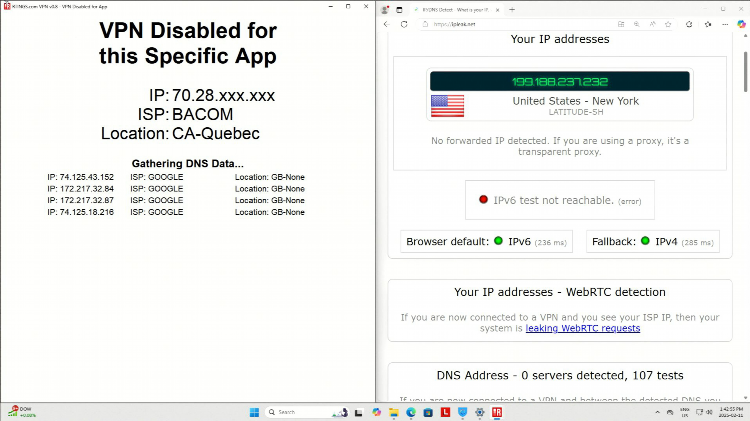
Task: Click the Fallback IPv4 indicator
Action: (x=652, y=242)
